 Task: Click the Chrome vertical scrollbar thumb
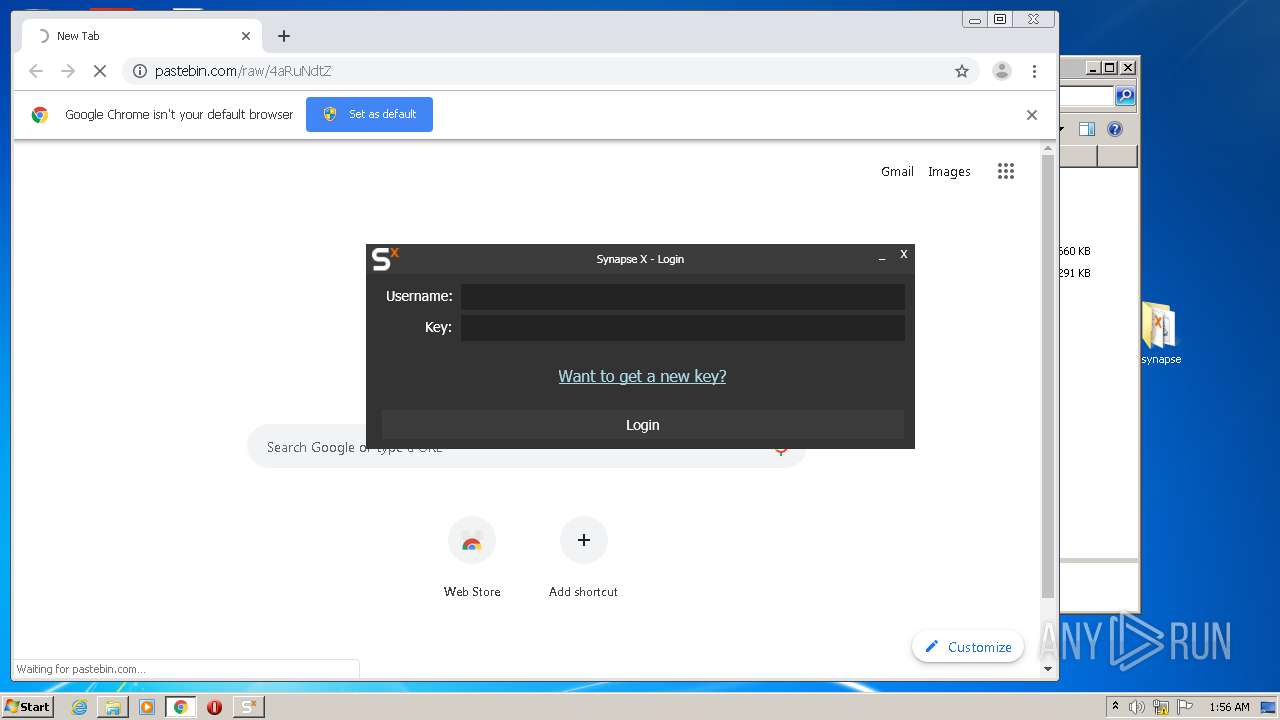pos(1048,376)
